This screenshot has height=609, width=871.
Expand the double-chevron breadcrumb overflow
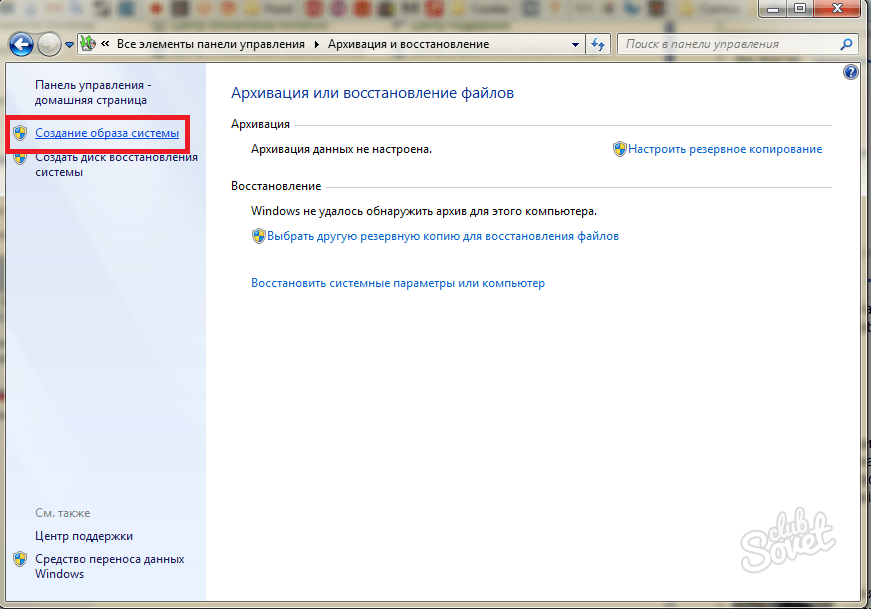tap(105, 45)
